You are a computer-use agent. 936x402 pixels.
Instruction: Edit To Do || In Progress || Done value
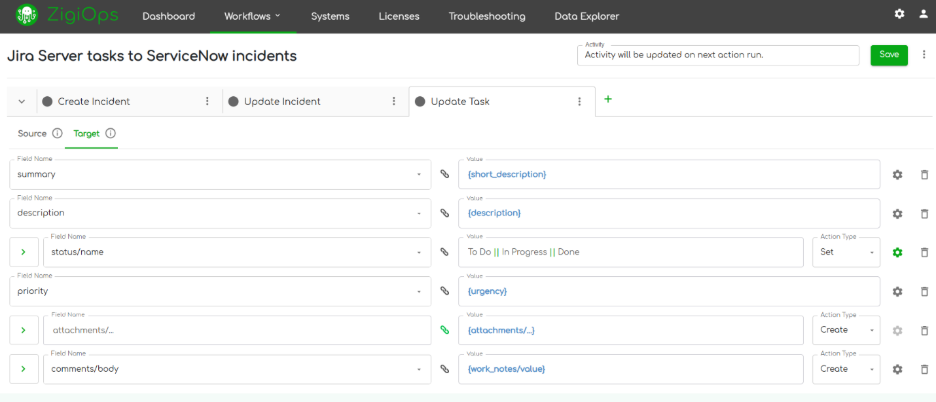[x=631, y=252]
